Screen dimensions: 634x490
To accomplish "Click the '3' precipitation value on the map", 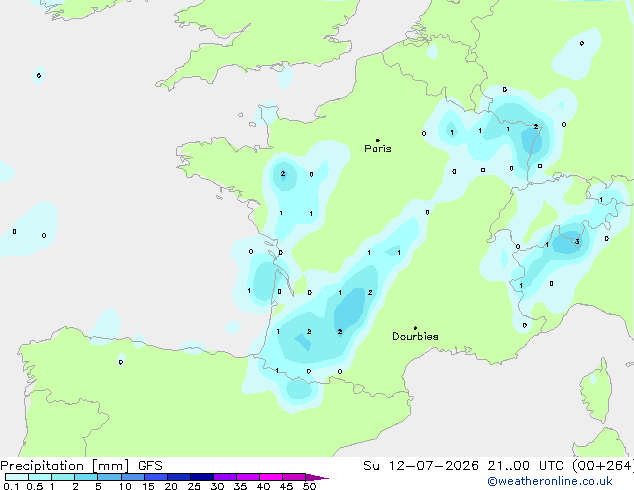I will [x=577, y=242].
